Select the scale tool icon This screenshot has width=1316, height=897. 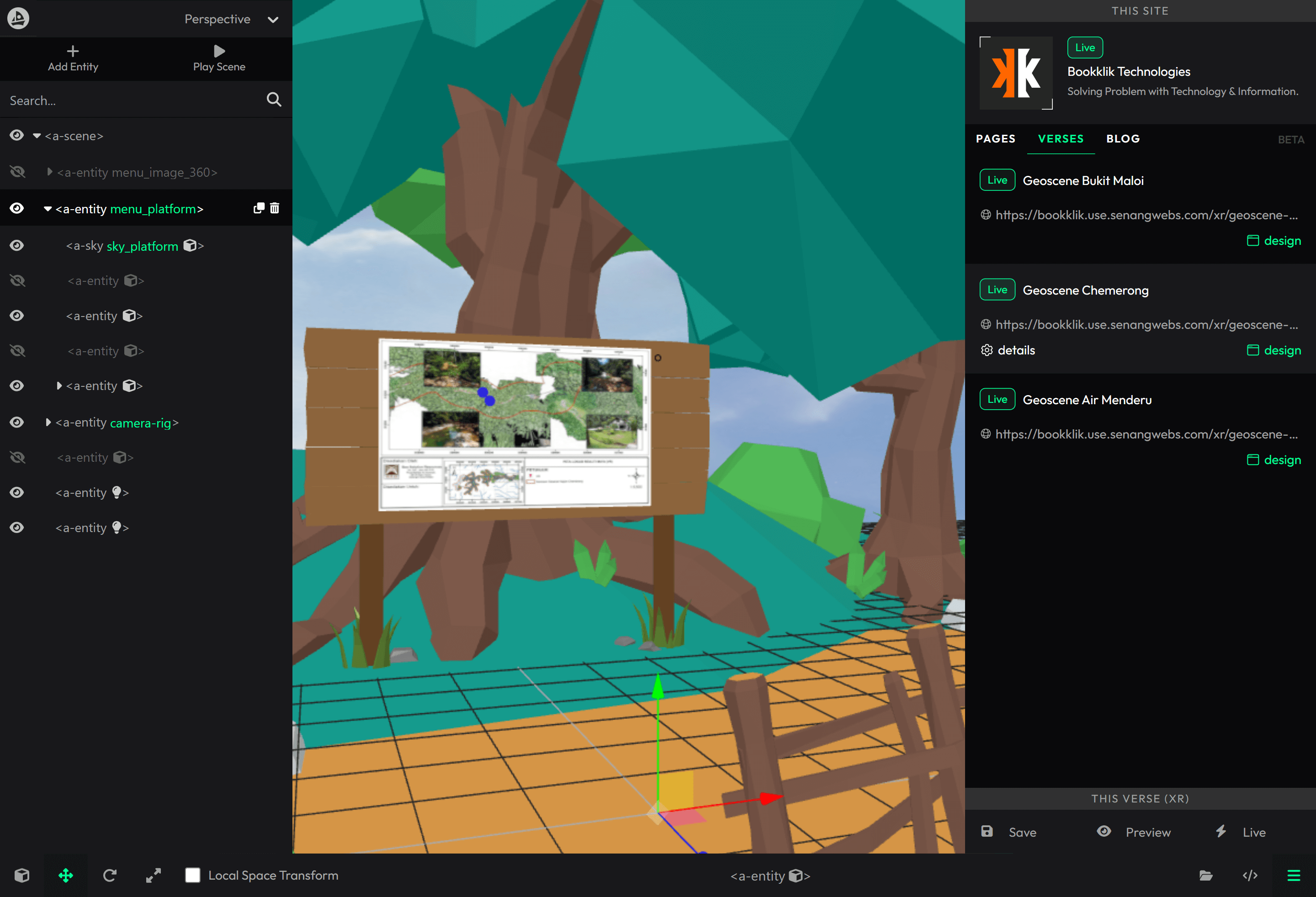tap(154, 875)
